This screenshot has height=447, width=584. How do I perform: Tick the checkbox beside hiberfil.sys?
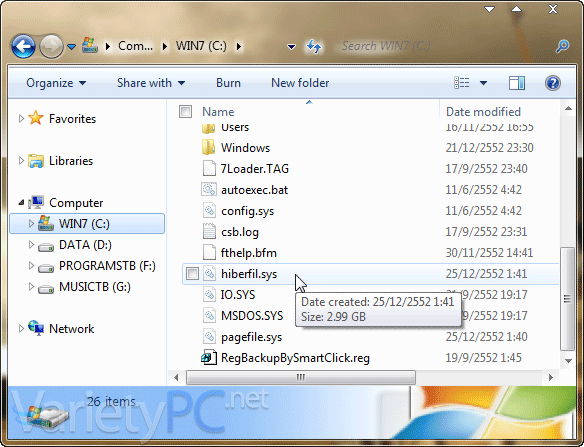click(x=192, y=274)
